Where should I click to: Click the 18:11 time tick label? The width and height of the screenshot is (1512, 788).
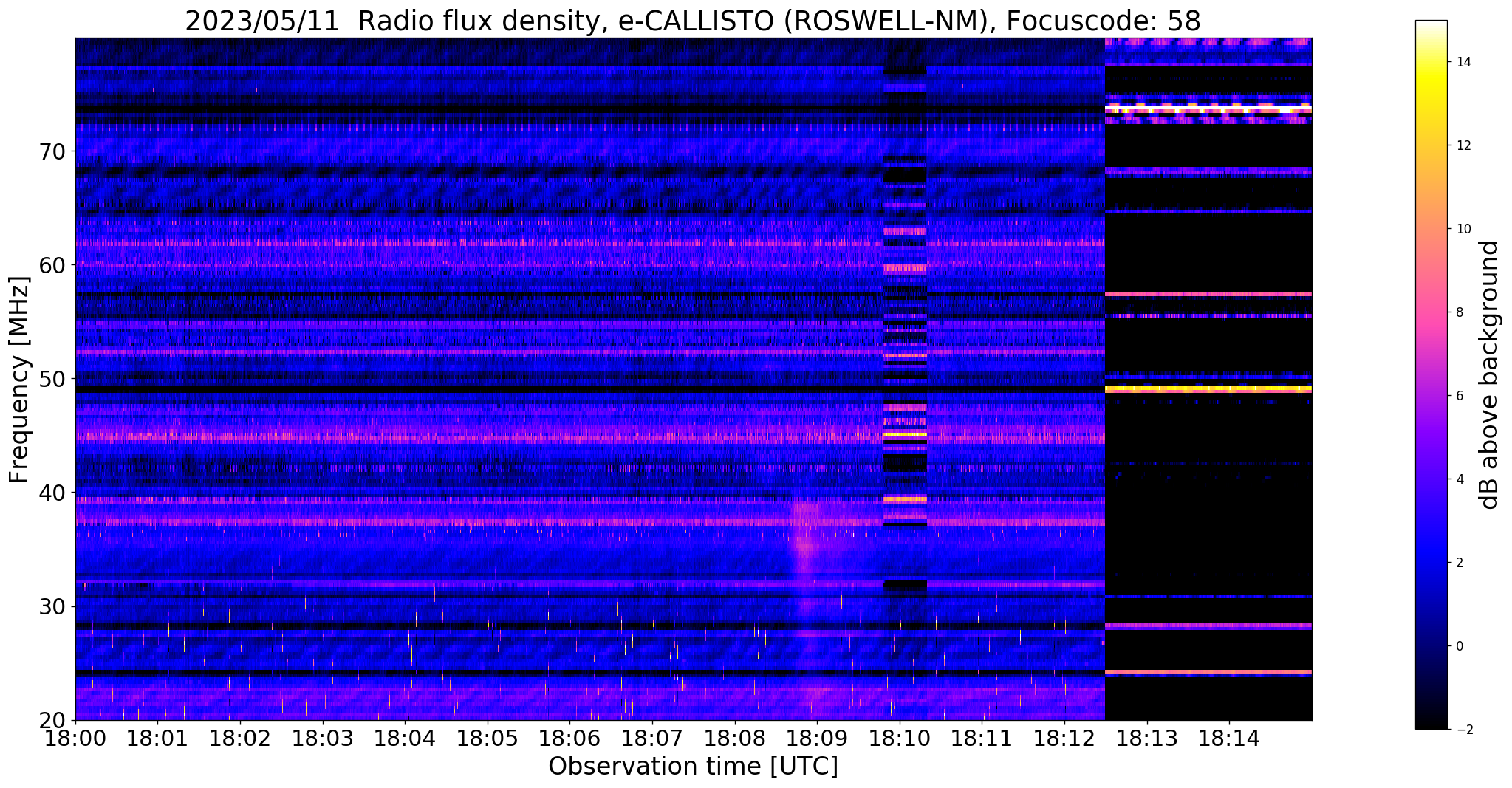pyautogui.click(x=982, y=737)
